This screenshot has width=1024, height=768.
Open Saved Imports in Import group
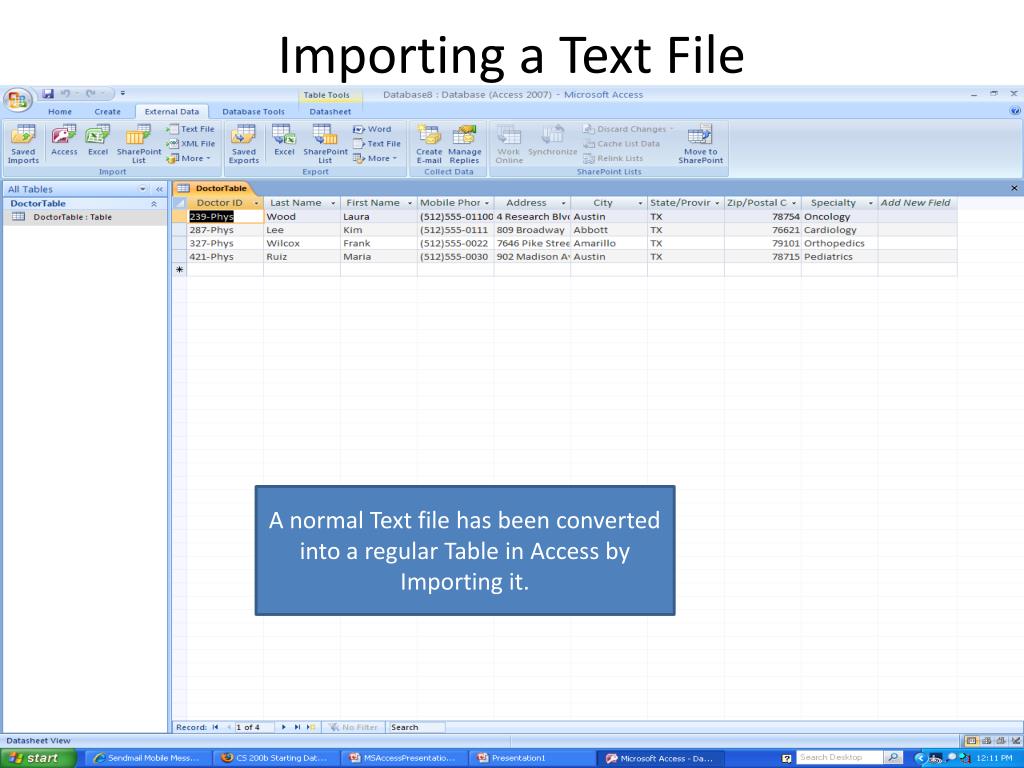23,144
